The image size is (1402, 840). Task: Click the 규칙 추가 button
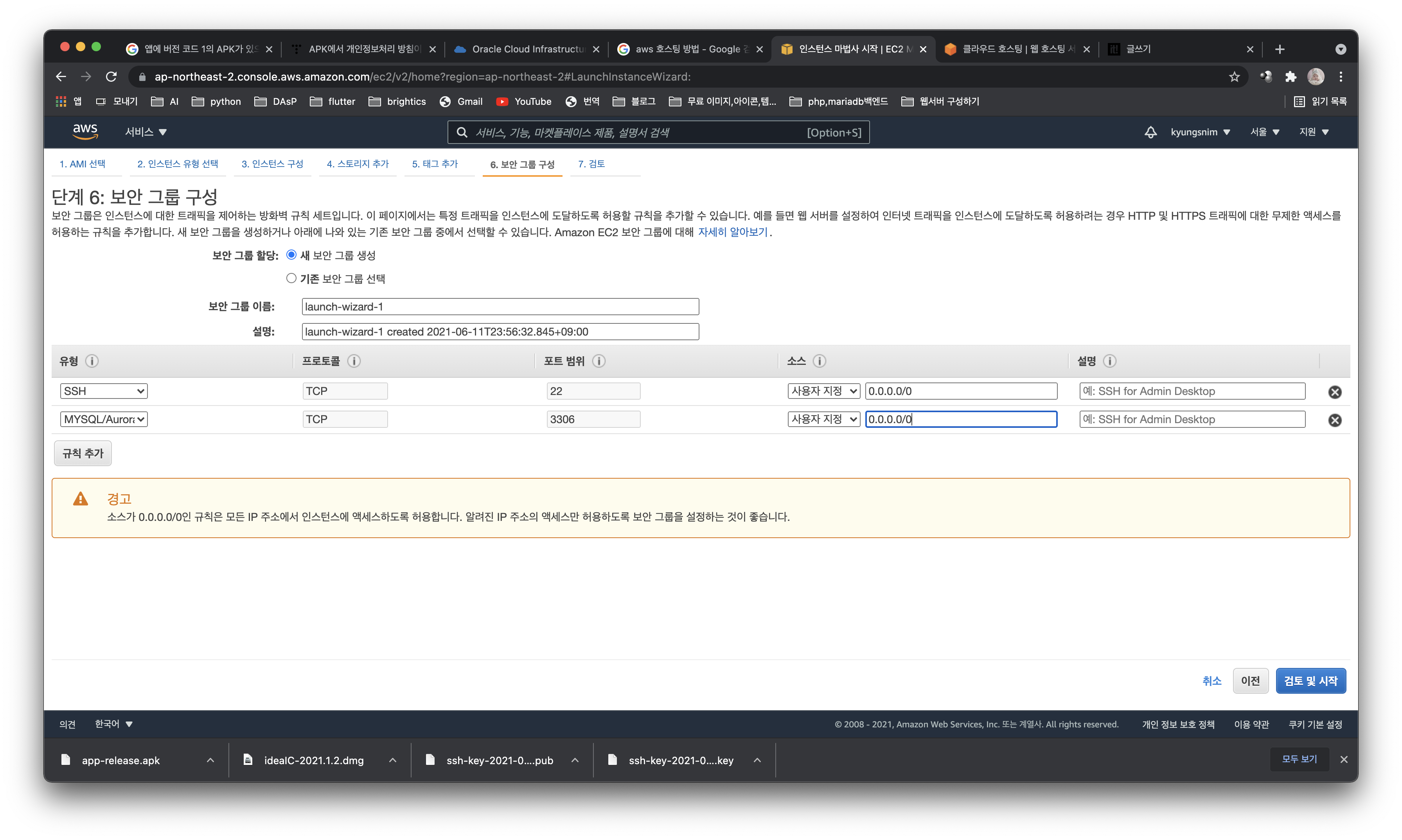pos(83,453)
